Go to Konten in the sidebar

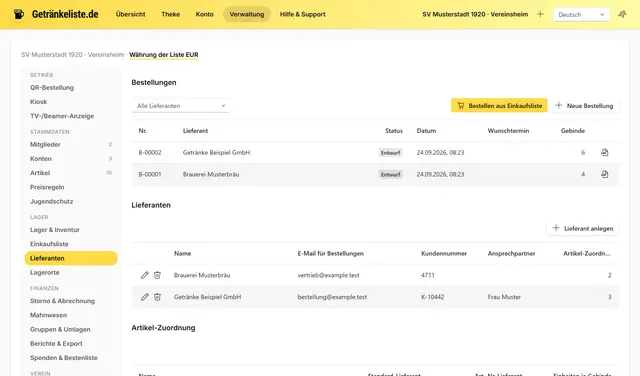(x=41, y=159)
